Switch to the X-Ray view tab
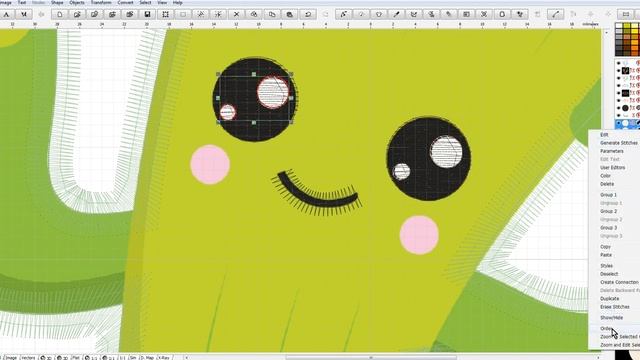 (x=164, y=357)
